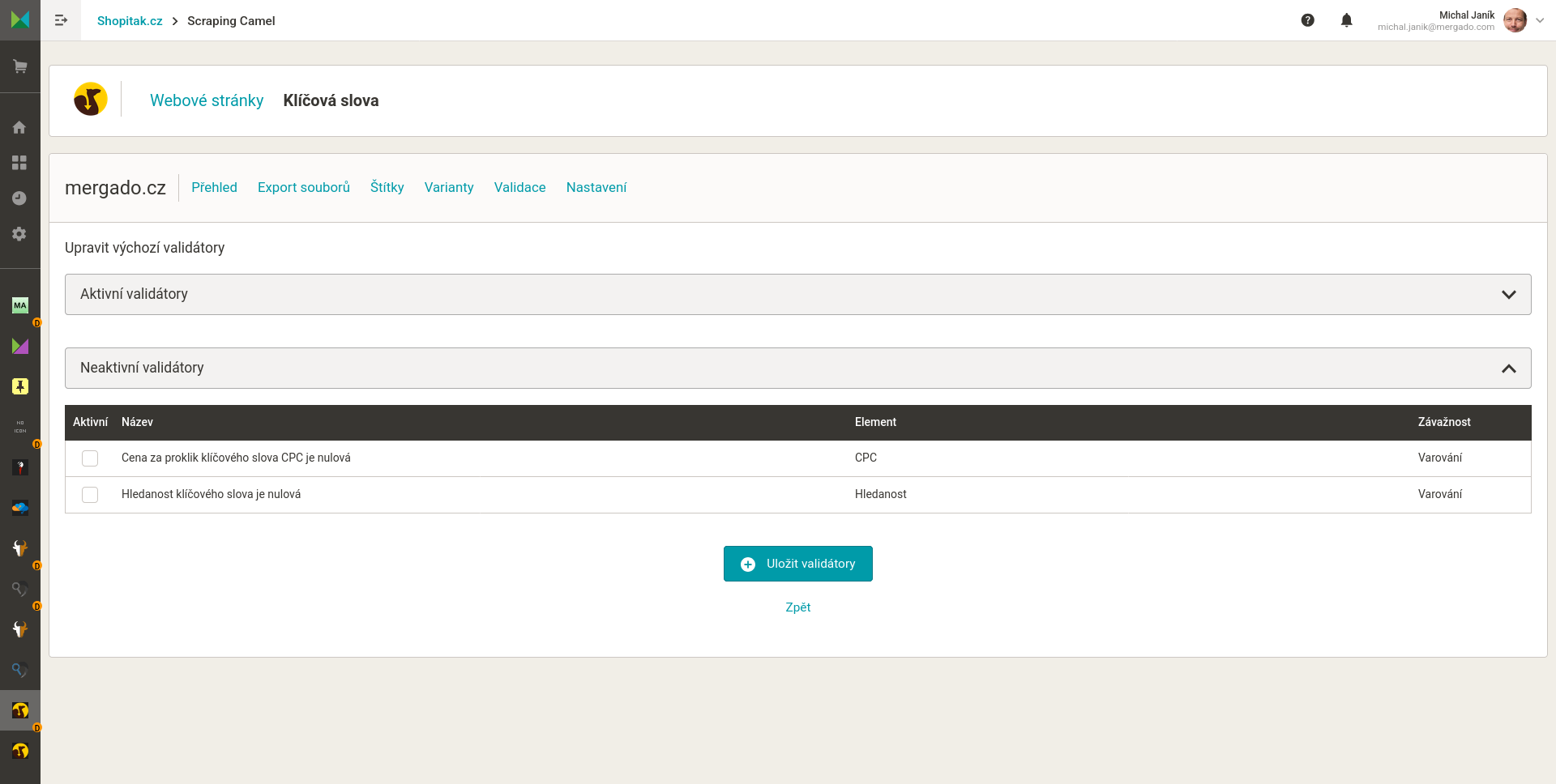Open the shopping cart in sidebar
The height and width of the screenshot is (784, 1556).
pos(20,66)
